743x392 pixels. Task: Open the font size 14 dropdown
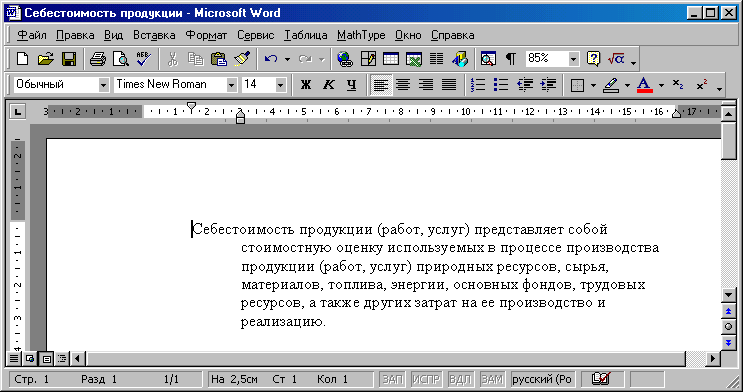click(x=281, y=85)
